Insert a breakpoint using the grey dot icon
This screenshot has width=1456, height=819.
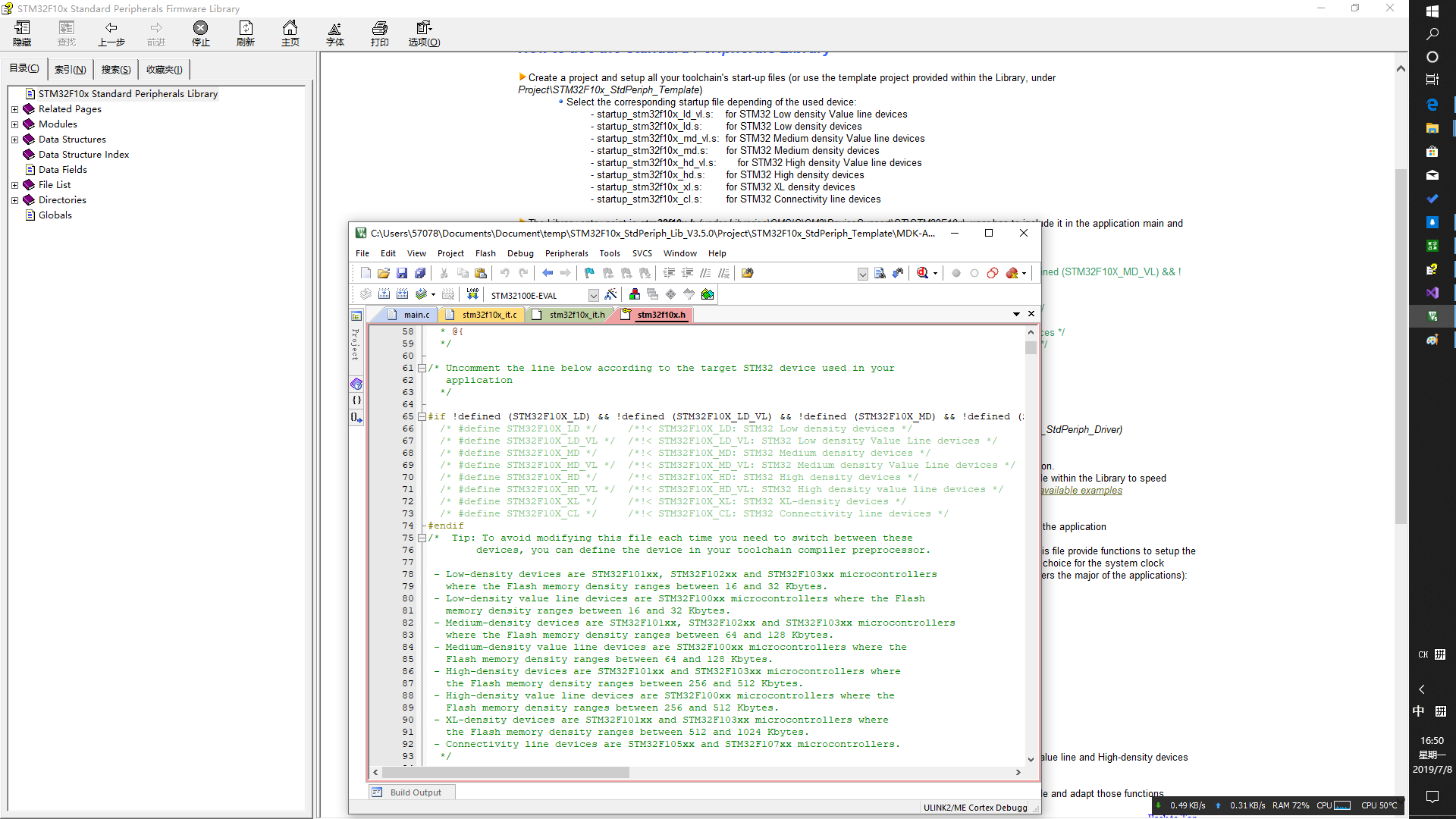pos(956,273)
